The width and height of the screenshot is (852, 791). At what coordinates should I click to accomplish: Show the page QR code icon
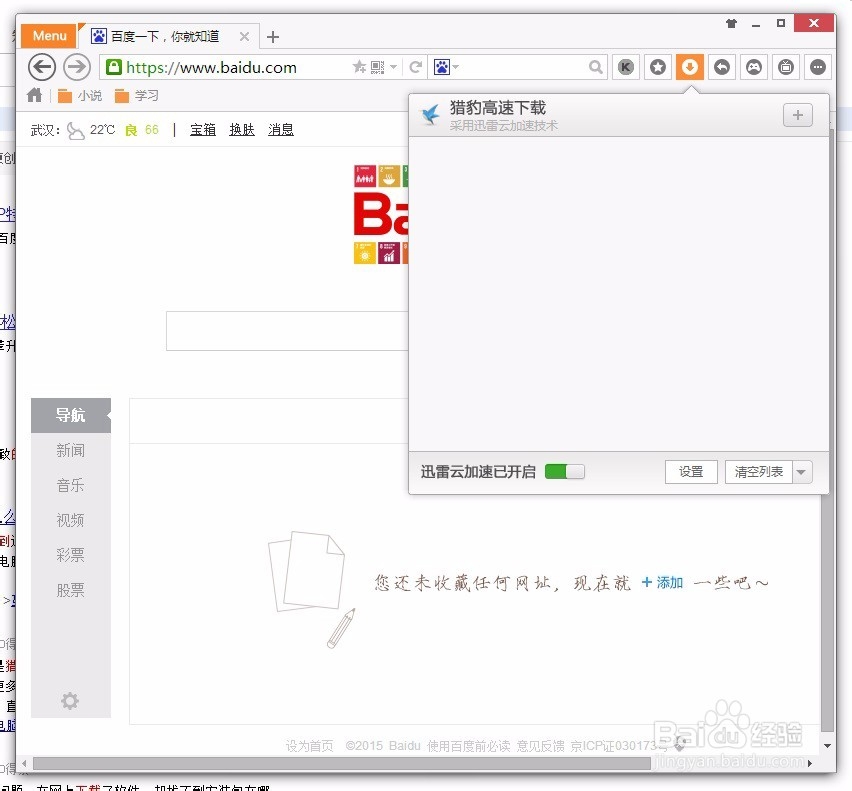(377, 67)
